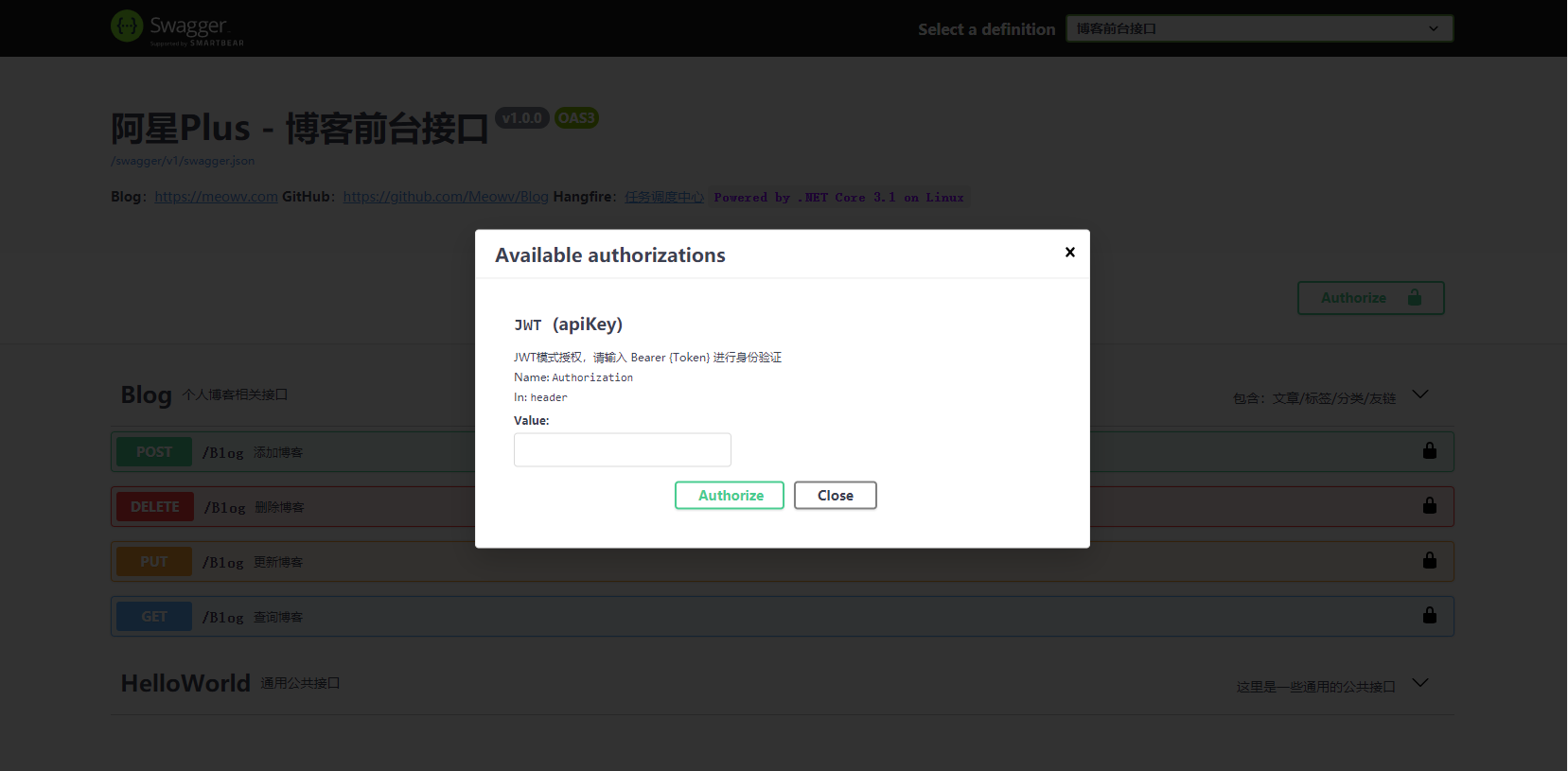The image size is (1568, 771).
Task: Click the Blog section heading
Action: coord(146,394)
